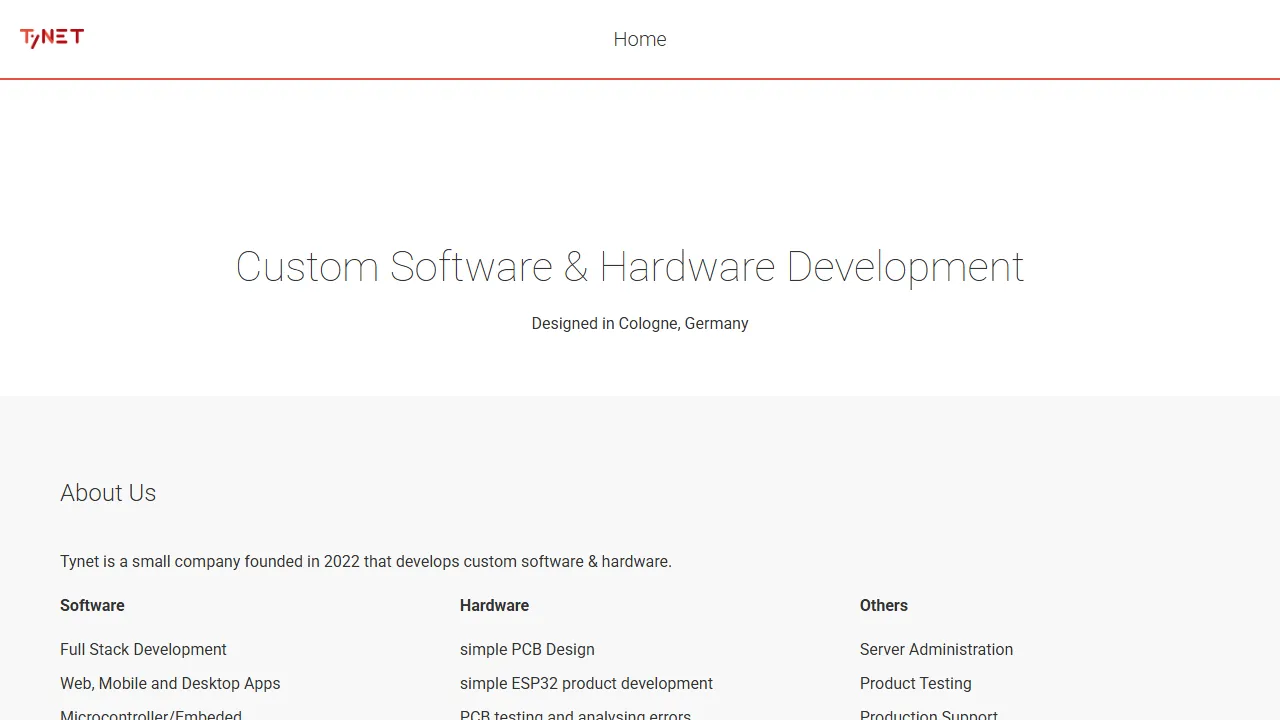1280x720 pixels.
Task: Select the Software column heading
Action: click(x=92, y=605)
